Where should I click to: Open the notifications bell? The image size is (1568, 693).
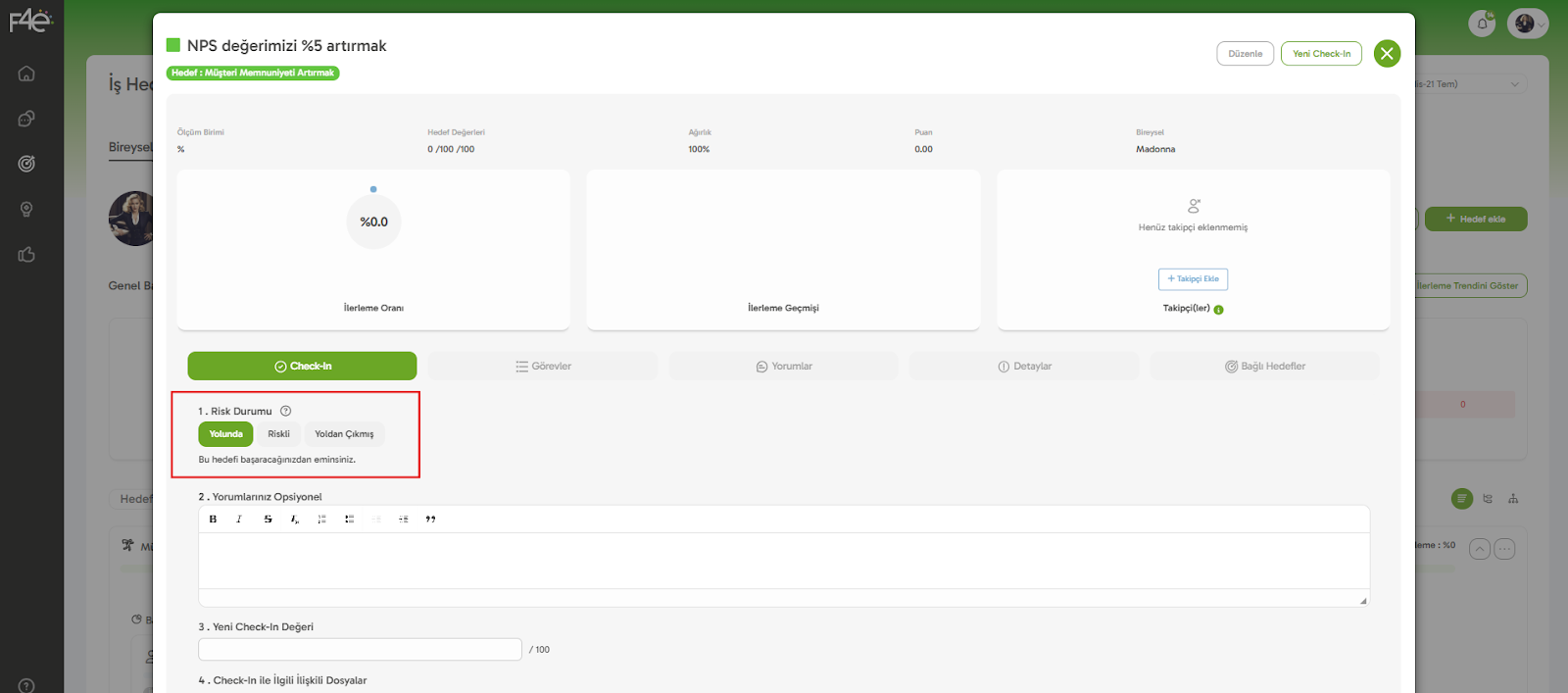(1482, 24)
